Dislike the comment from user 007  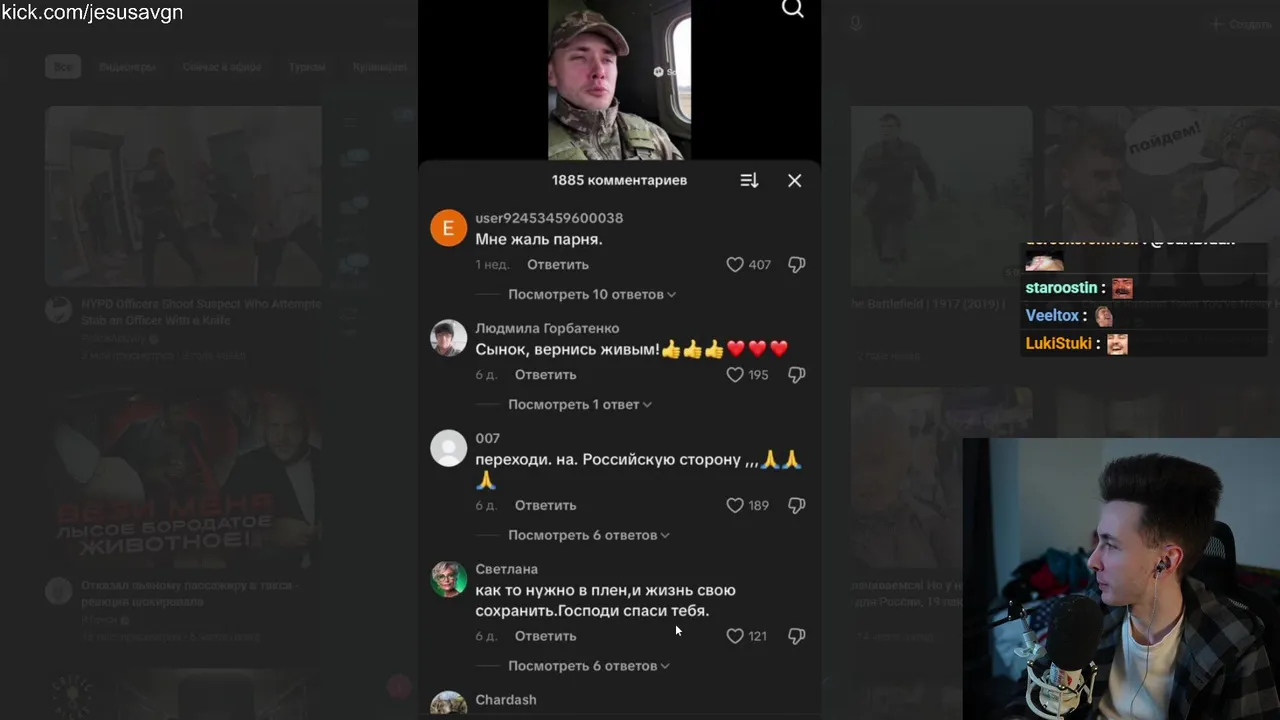click(797, 506)
